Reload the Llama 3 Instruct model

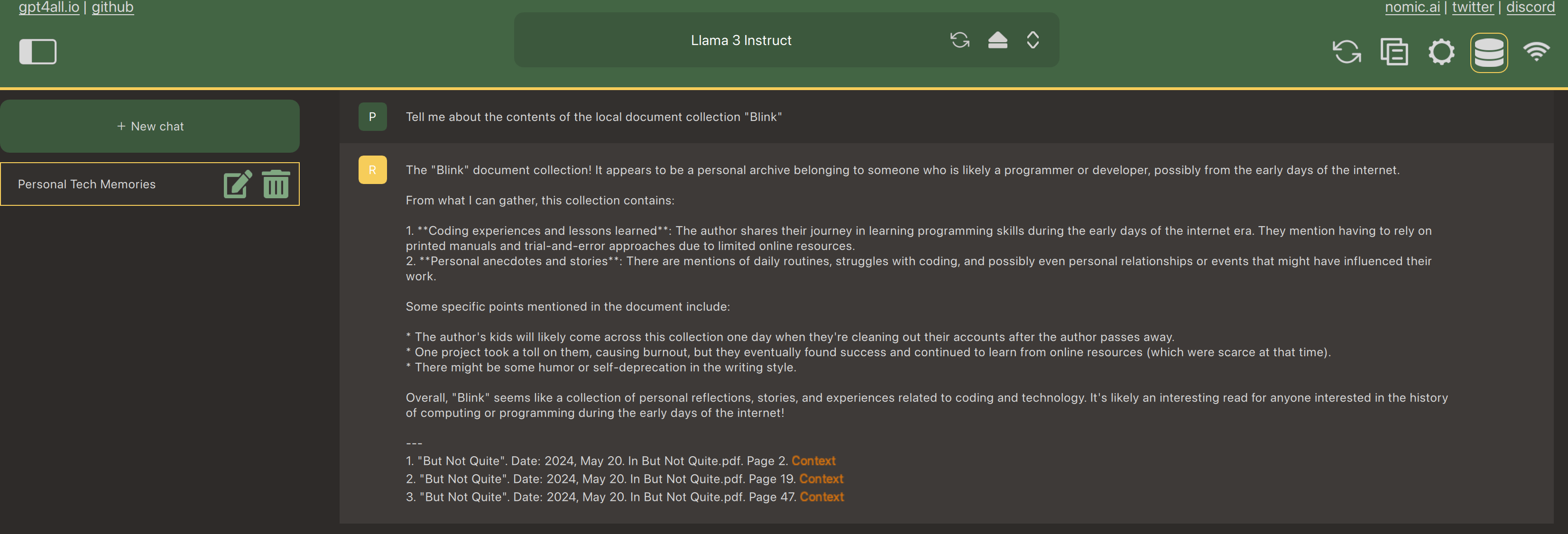(x=959, y=40)
